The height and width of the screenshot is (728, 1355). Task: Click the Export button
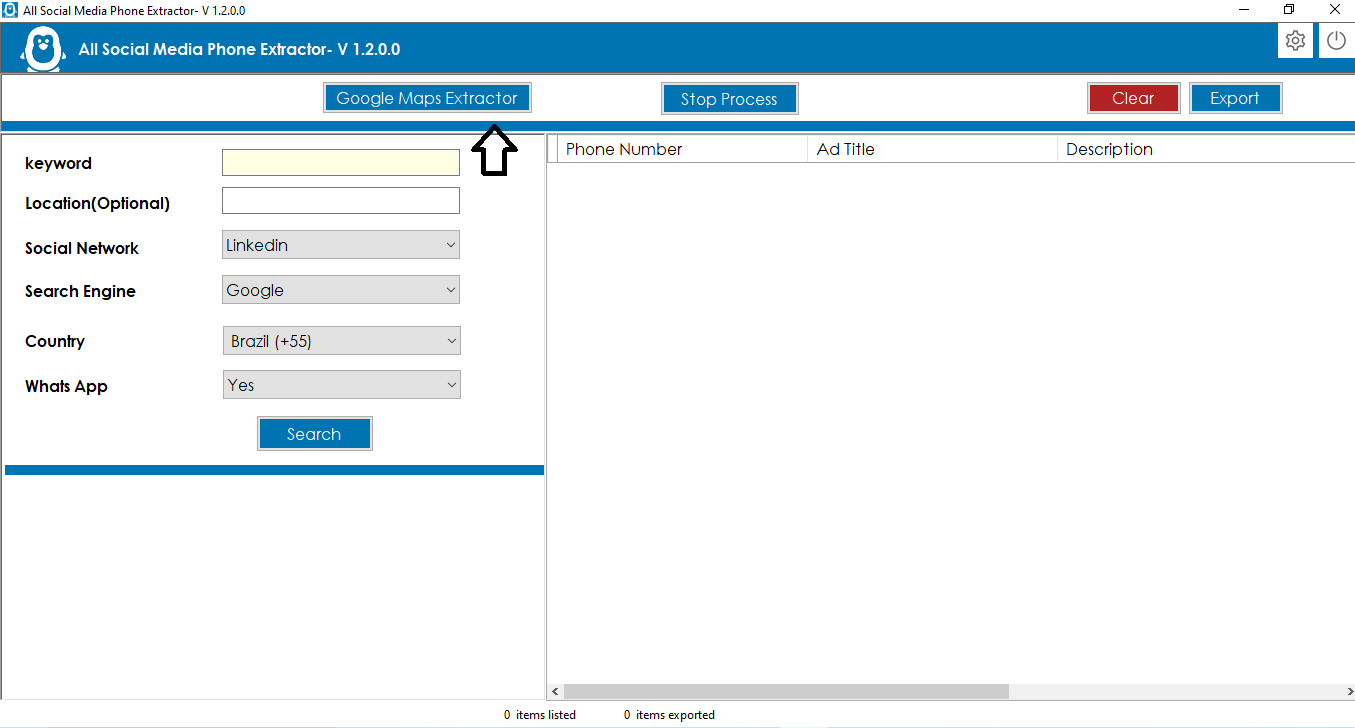coord(1235,97)
